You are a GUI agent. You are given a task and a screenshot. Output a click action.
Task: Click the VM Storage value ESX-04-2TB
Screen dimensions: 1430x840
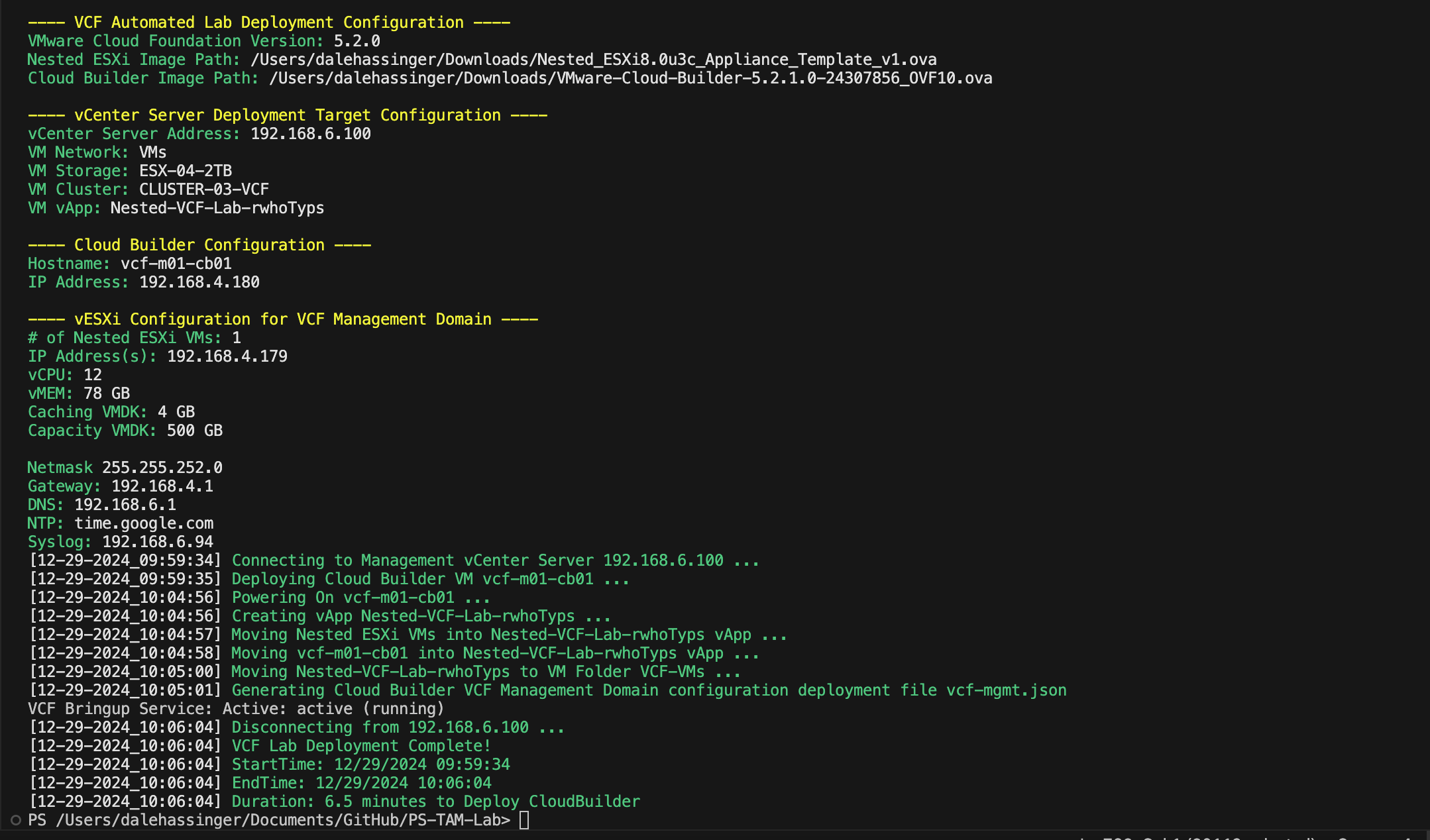click(185, 171)
